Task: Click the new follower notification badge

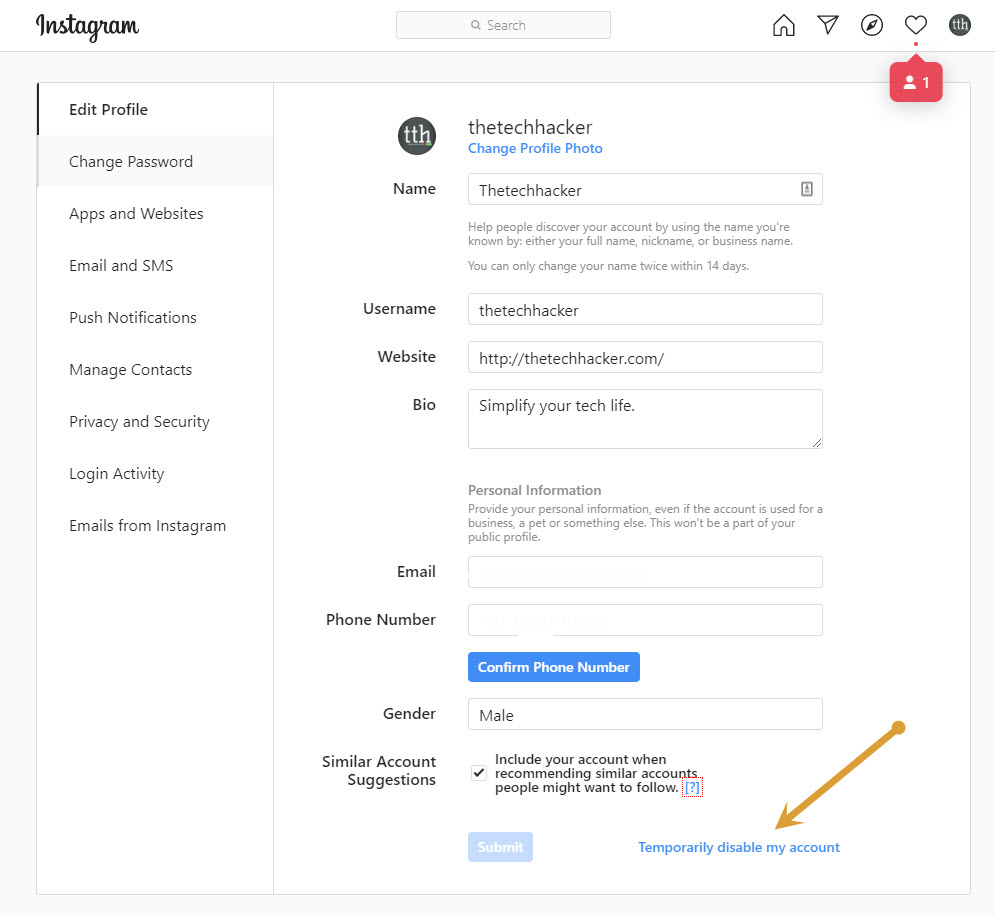Action: click(916, 82)
